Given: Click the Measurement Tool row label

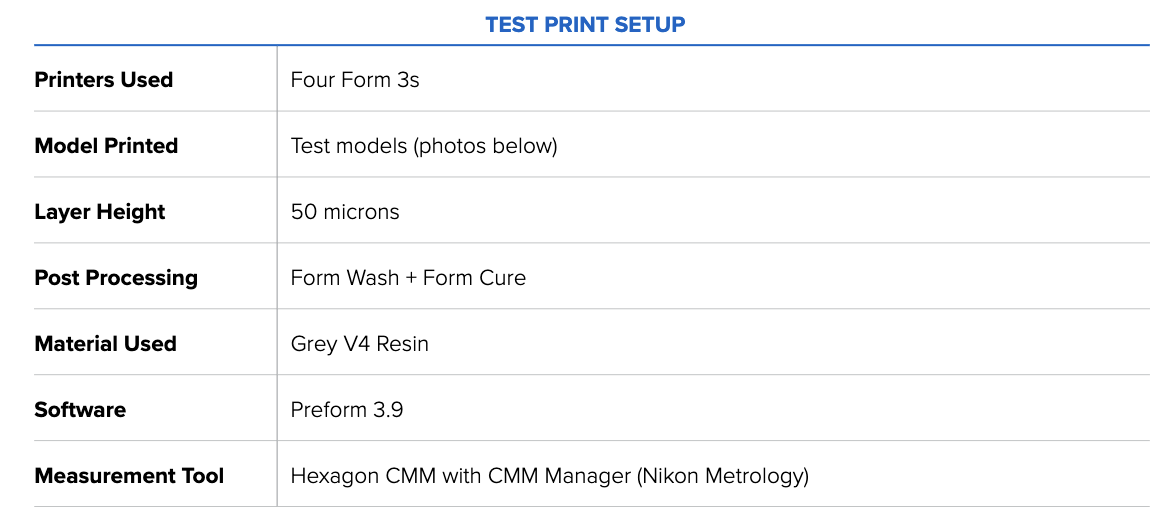Looking at the screenshot, I should [x=129, y=476].
